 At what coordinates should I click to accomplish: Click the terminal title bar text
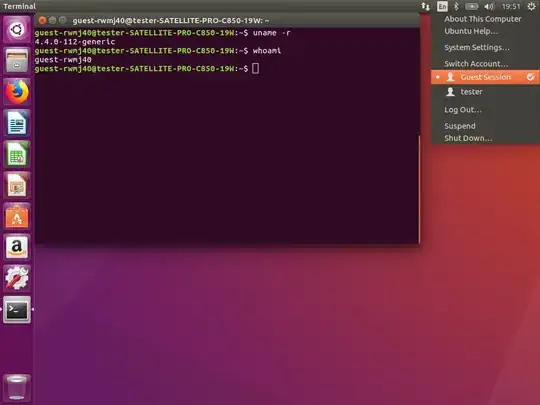click(x=171, y=21)
